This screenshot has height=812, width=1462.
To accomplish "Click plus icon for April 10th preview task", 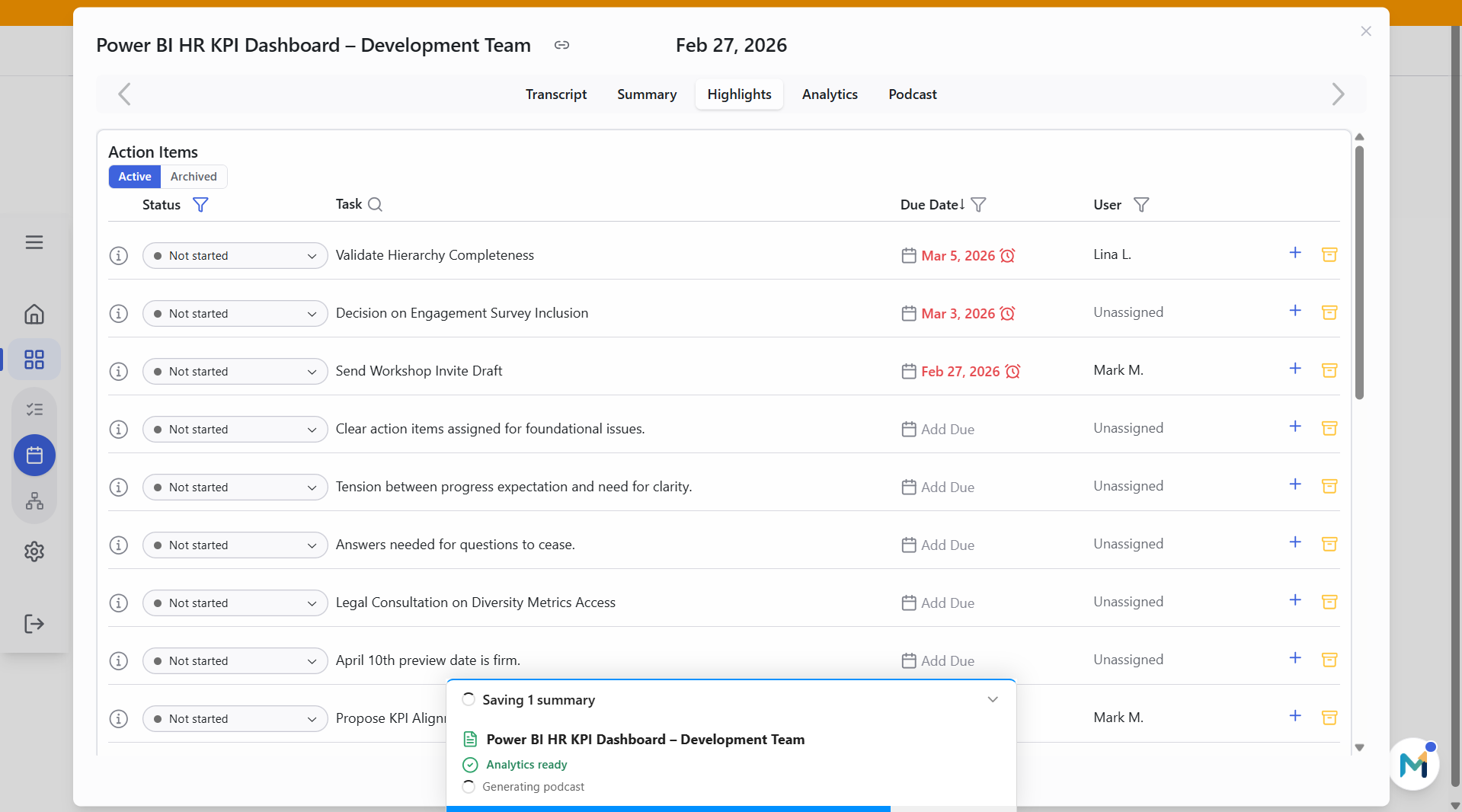I will (1295, 658).
